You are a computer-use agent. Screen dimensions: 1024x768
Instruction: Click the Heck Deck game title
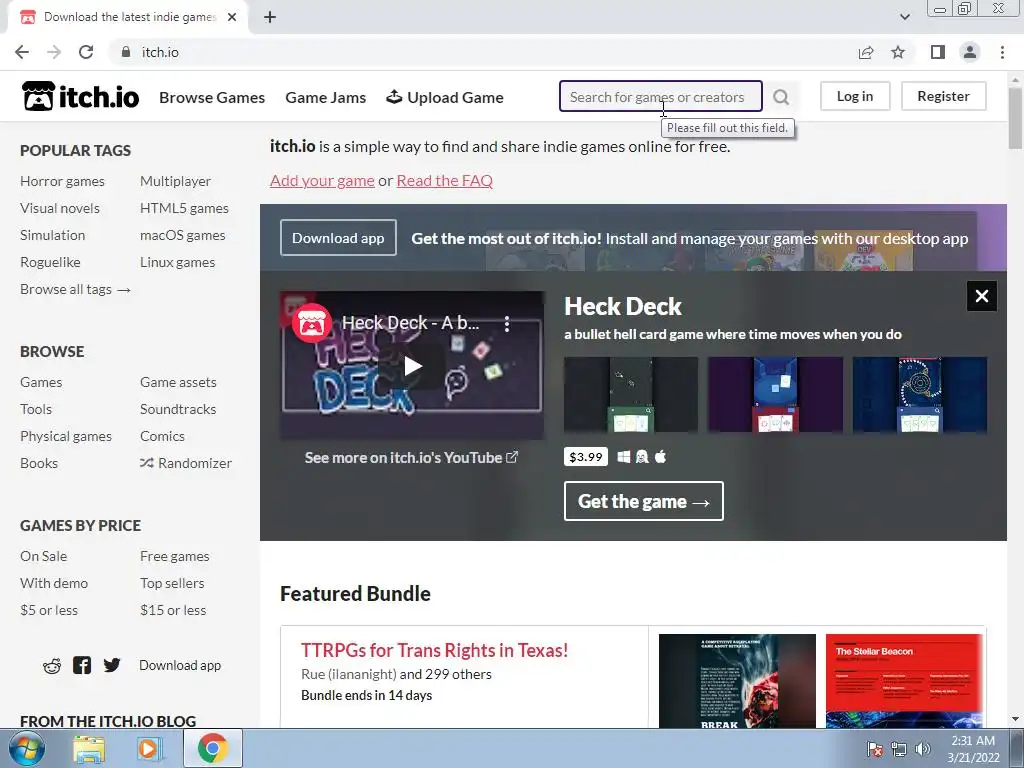(x=623, y=306)
